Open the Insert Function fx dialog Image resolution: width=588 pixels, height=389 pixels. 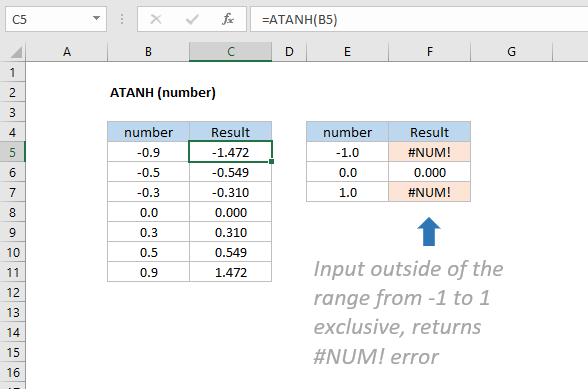tap(228, 19)
